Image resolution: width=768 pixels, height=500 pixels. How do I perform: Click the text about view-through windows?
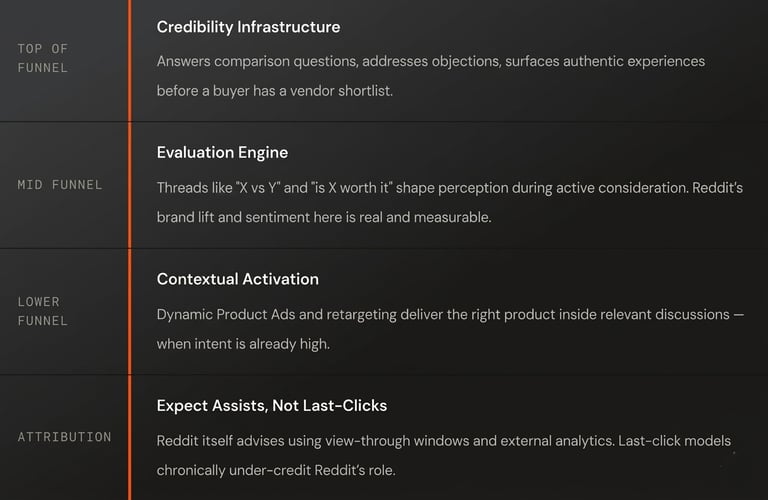click(444, 441)
